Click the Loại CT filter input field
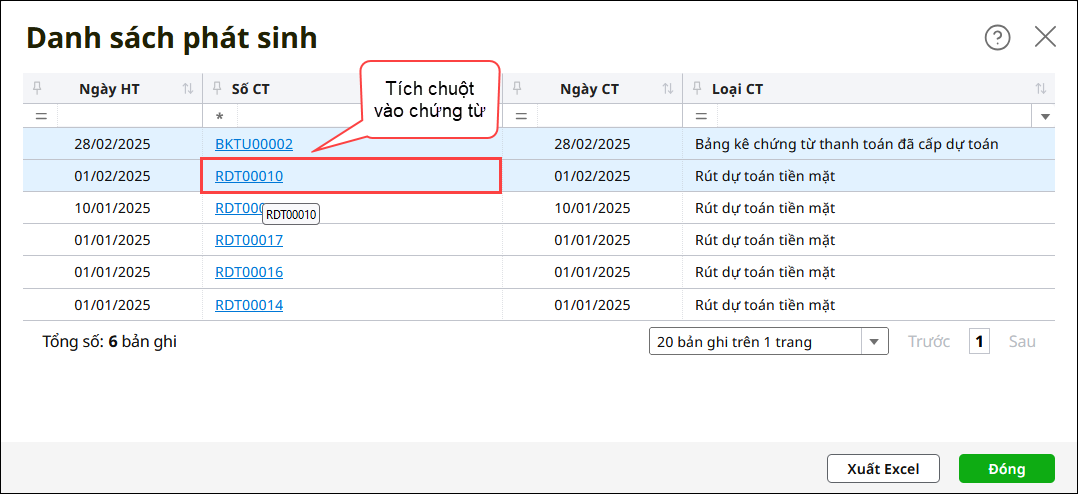Viewport: 1078px width, 494px height. [874, 116]
